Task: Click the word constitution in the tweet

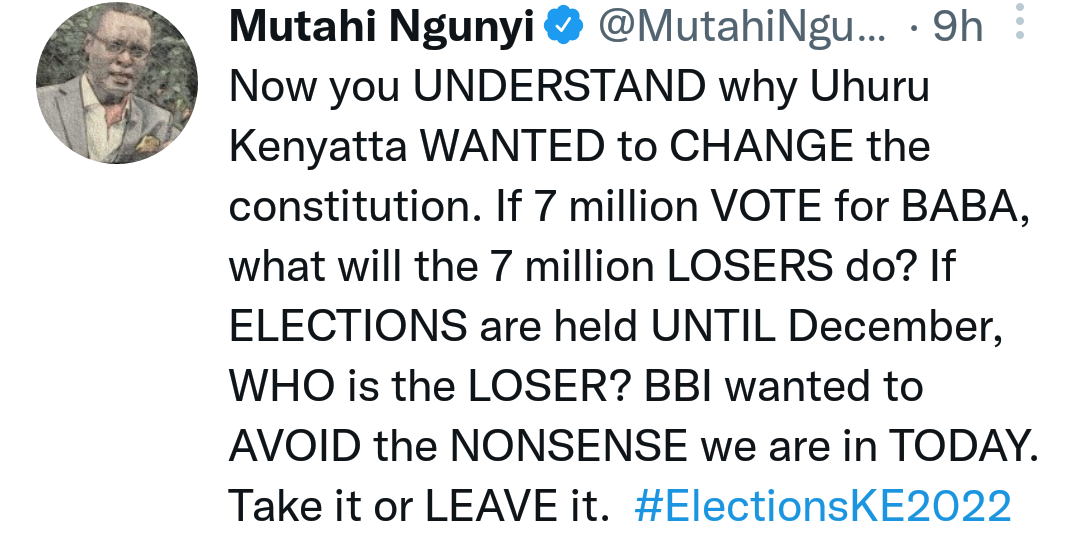Action: pyautogui.click(x=356, y=207)
